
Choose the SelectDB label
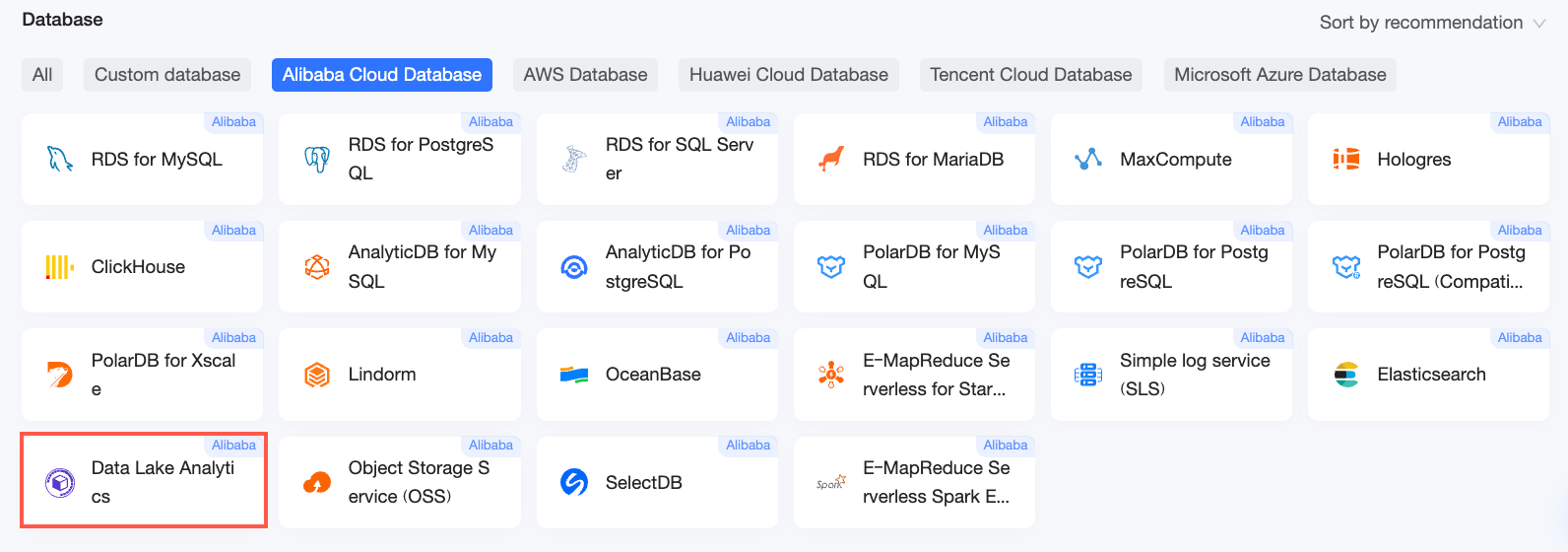coord(644,482)
